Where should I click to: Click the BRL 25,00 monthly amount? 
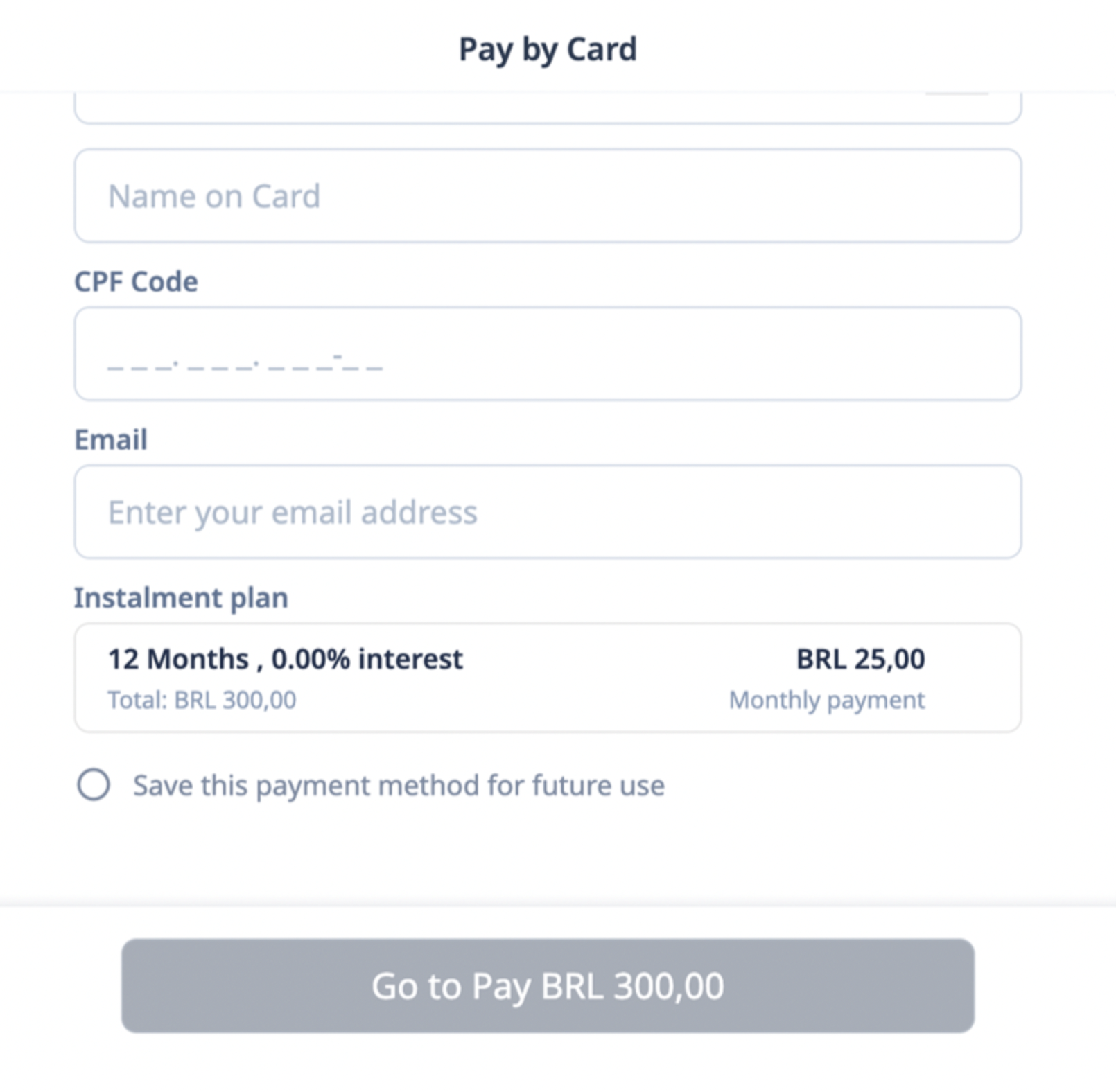[x=860, y=659]
